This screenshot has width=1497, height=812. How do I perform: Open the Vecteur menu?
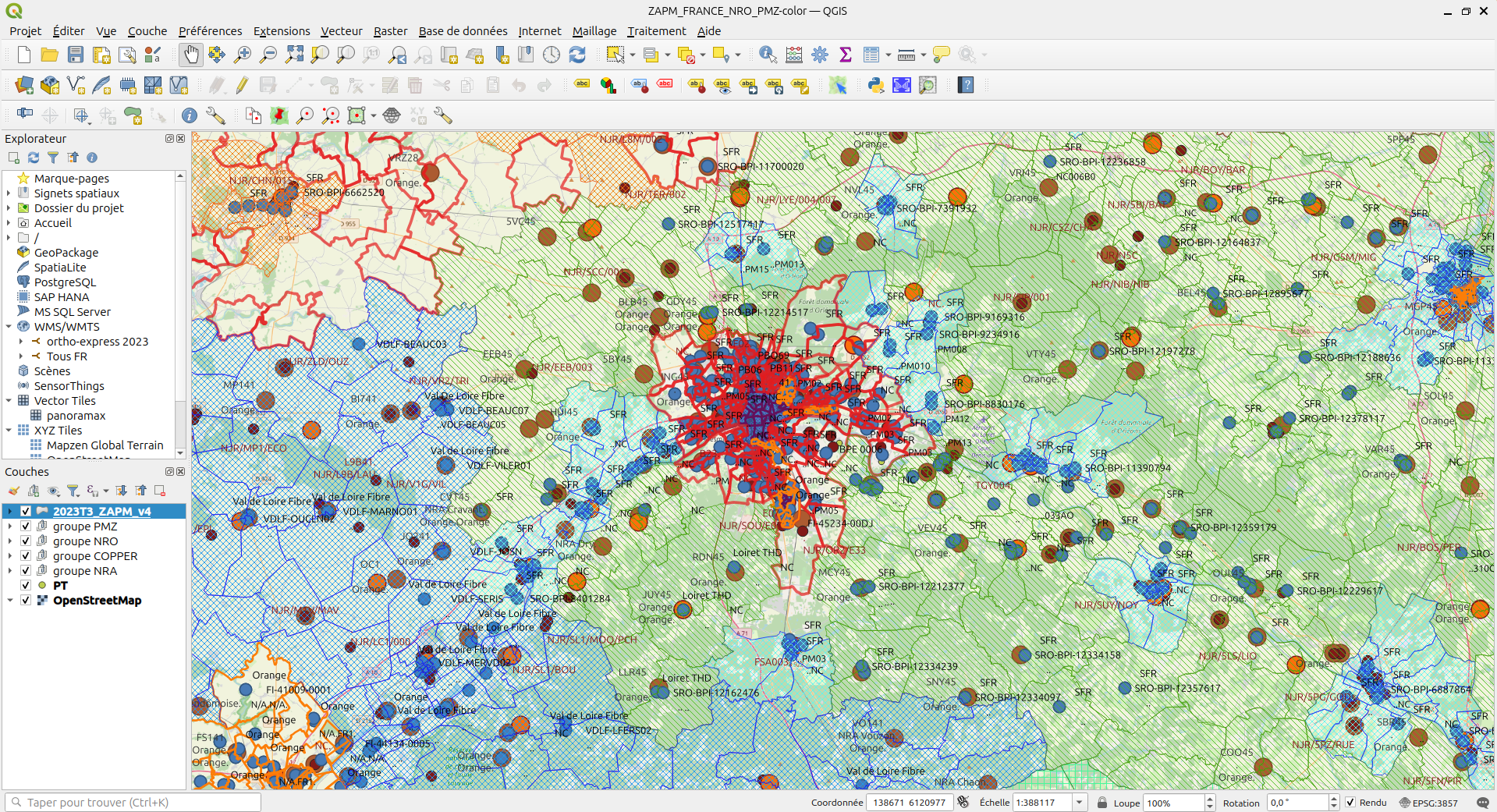click(342, 31)
